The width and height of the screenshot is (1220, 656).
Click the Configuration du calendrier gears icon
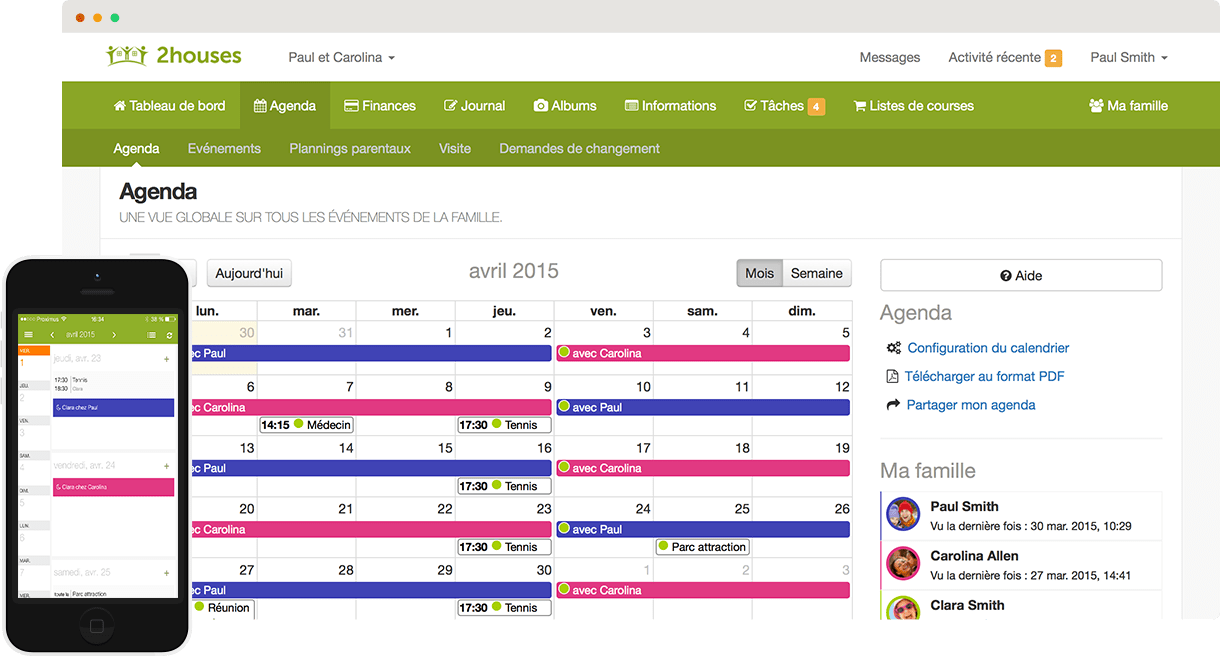pyautogui.click(x=894, y=349)
